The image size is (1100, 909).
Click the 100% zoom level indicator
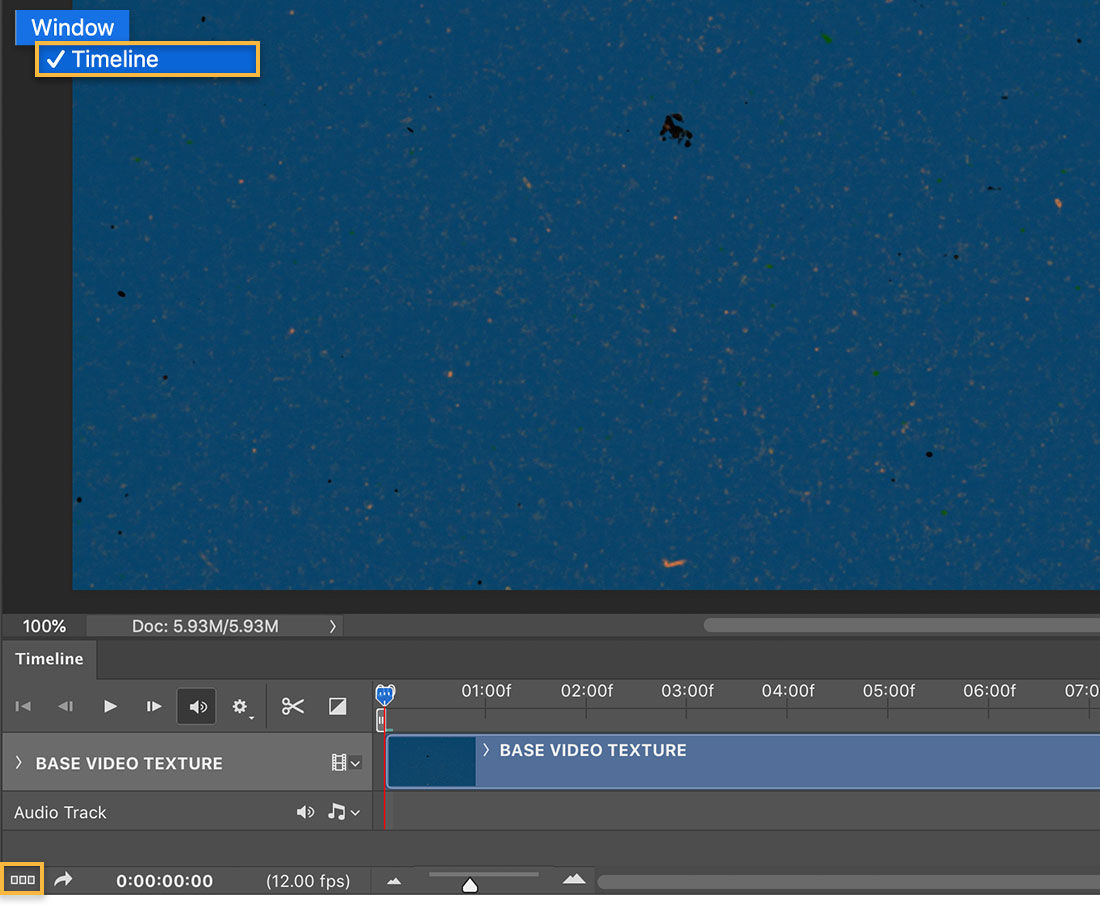pyautogui.click(x=44, y=626)
